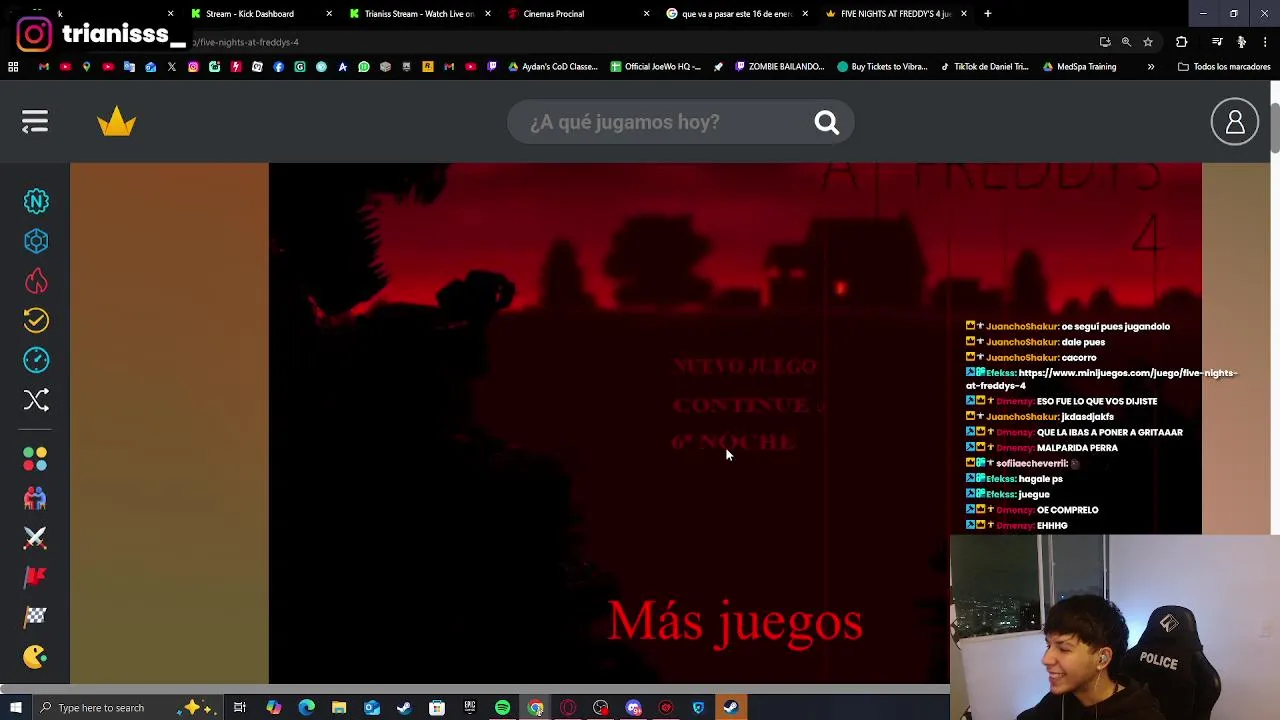Viewport: 1280px width, 720px height.
Task: Expand the bookmarks overflow chevron
Action: pyautogui.click(x=1150, y=67)
